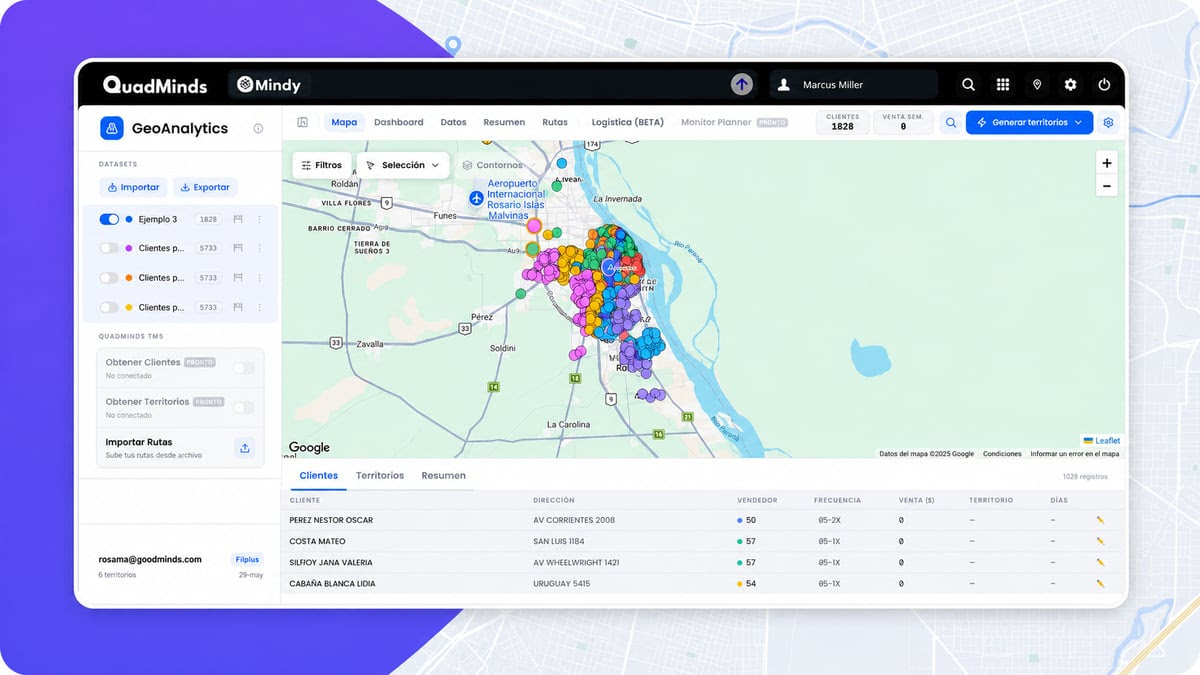Open the Filtros button
This screenshot has width=1200, height=675.
point(321,165)
